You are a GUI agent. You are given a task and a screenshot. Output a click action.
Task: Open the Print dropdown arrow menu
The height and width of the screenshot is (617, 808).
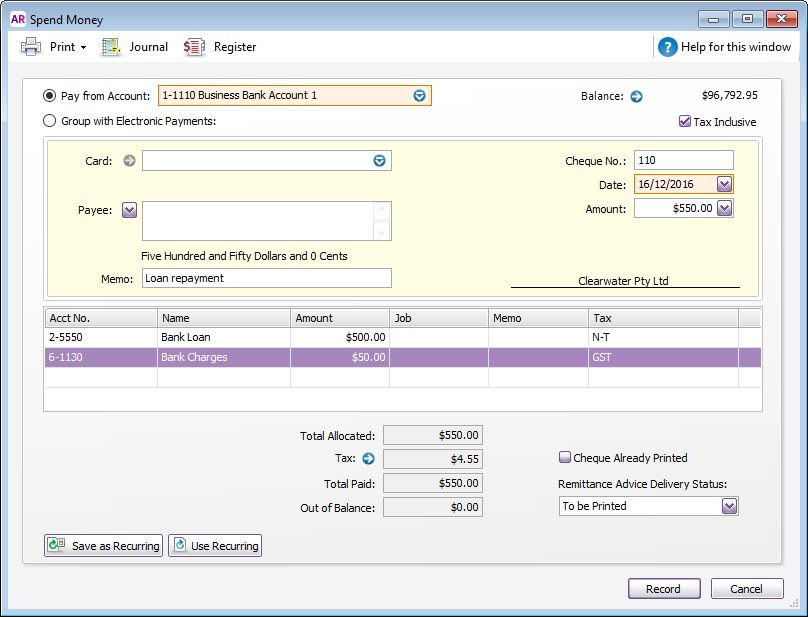click(x=83, y=48)
